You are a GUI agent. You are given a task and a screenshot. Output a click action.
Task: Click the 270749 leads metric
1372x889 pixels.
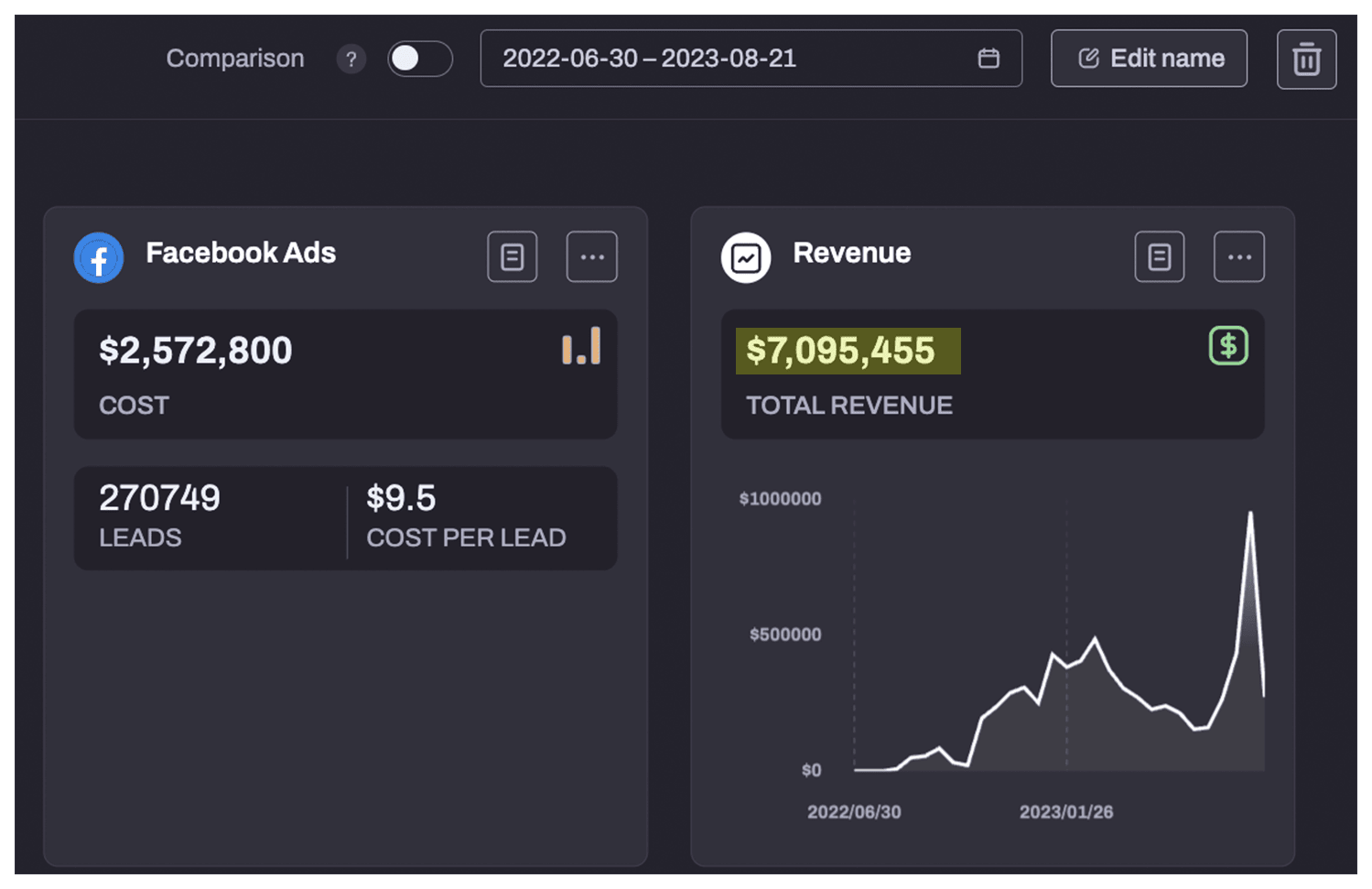tap(159, 499)
